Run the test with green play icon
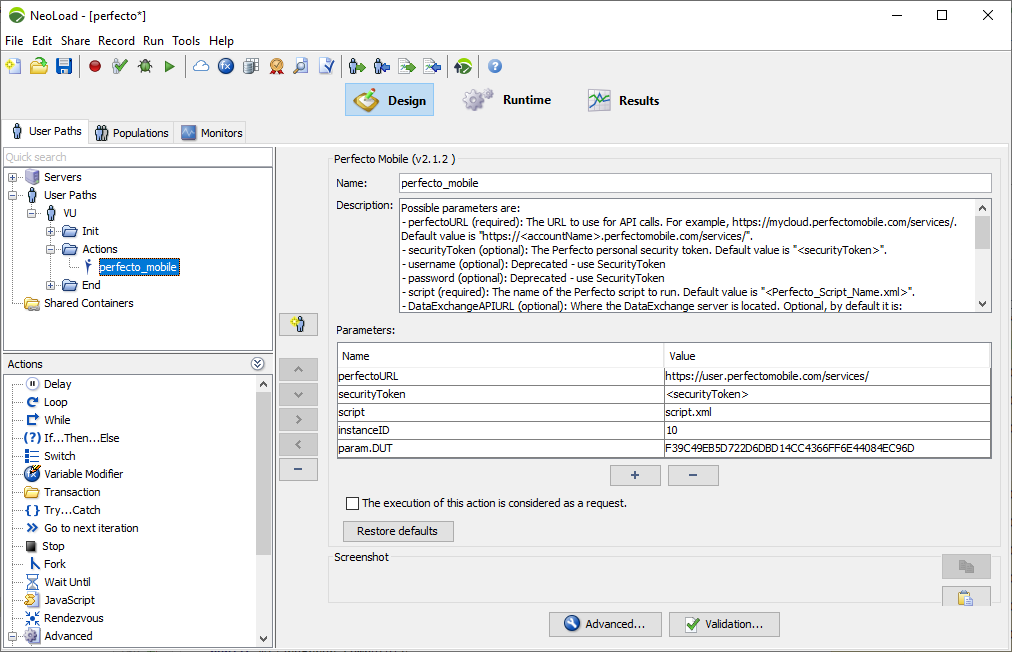Image resolution: width=1012 pixels, height=652 pixels. click(170, 66)
